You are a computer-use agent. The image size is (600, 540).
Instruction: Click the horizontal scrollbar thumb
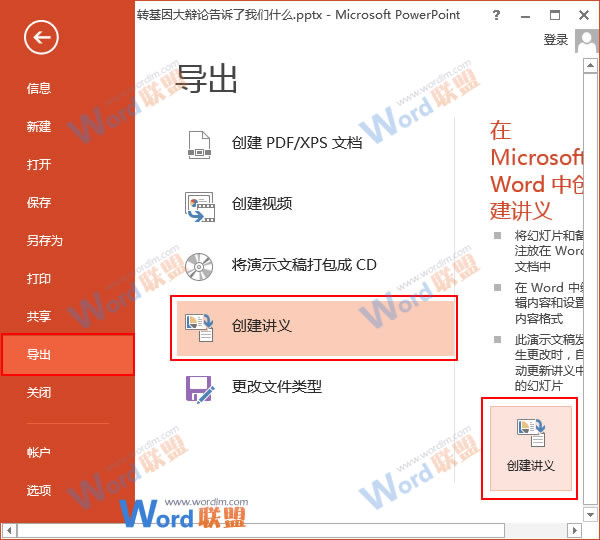click(x=261, y=531)
